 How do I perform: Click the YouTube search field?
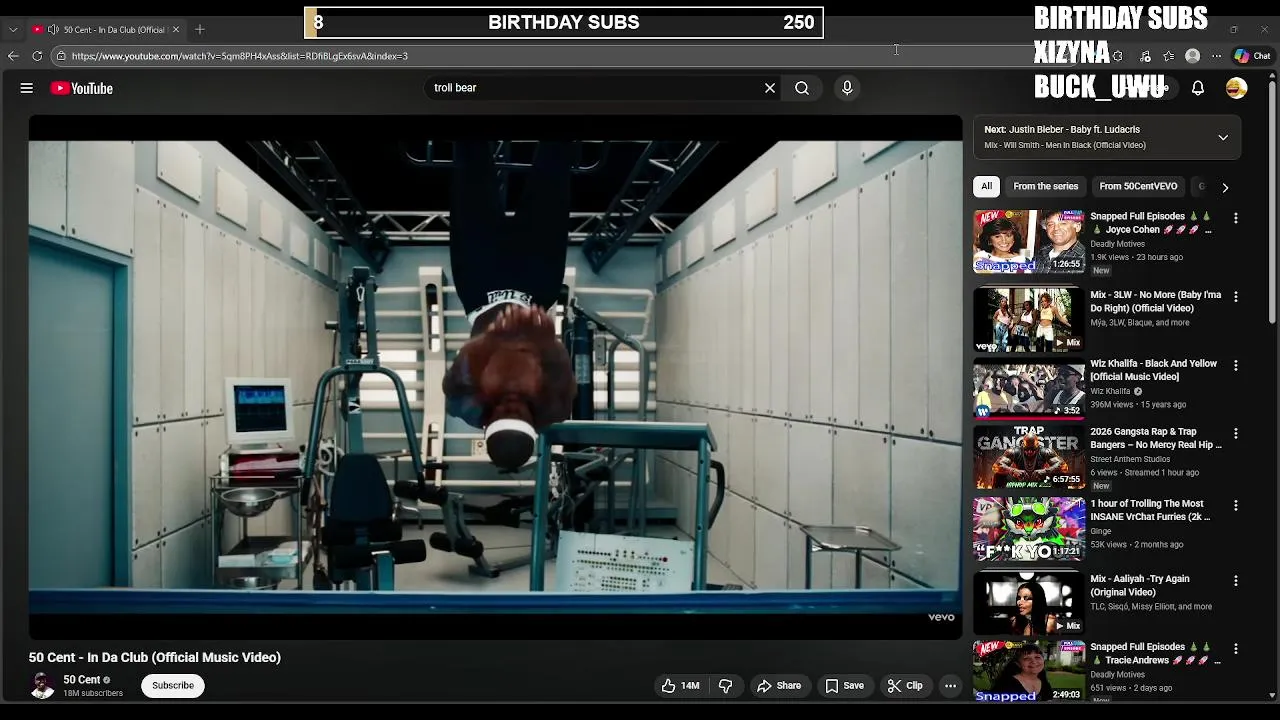[595, 88]
